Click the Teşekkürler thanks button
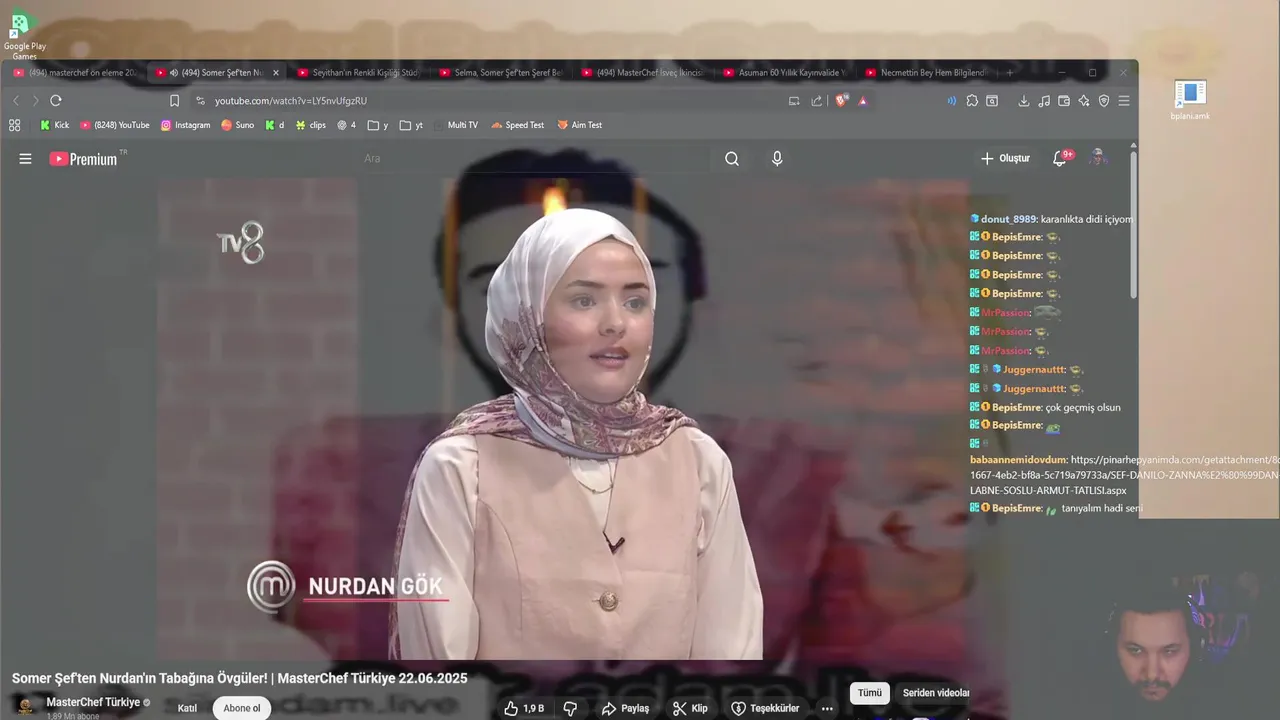Viewport: 1280px width, 720px height. 765,708
